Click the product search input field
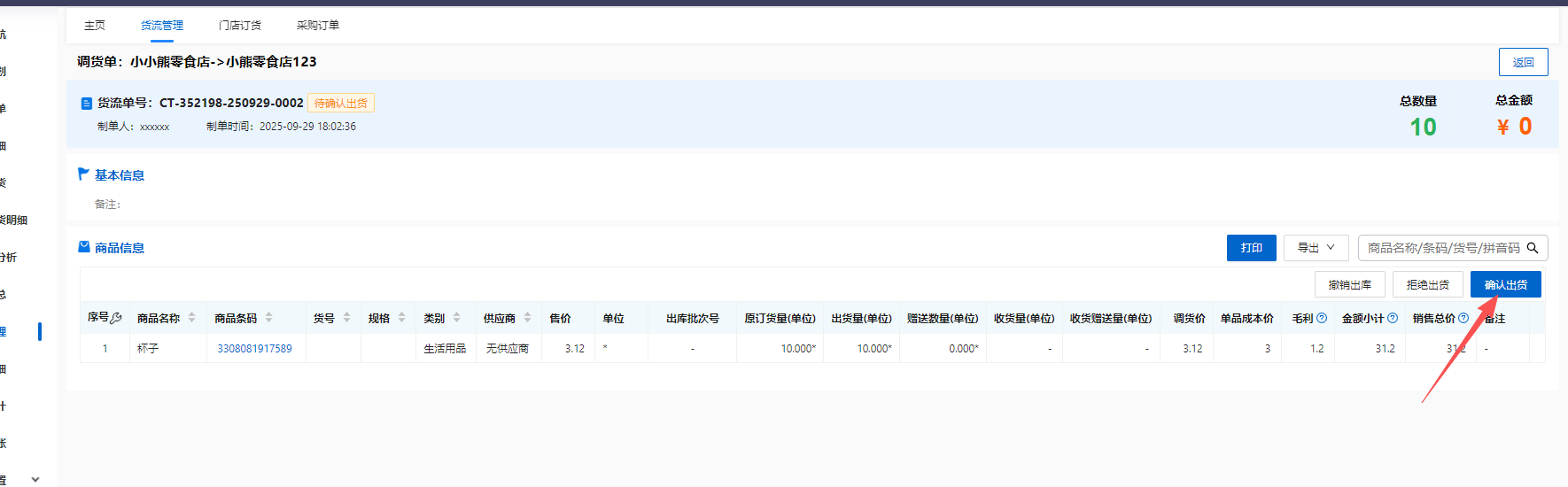 point(1442,248)
